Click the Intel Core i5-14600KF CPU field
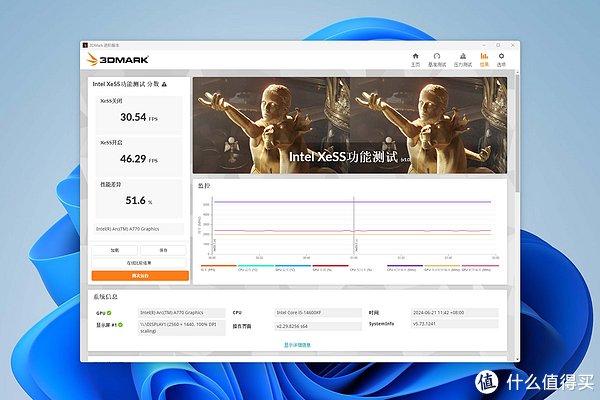Viewport: 600px width, 400px height. pos(318,313)
